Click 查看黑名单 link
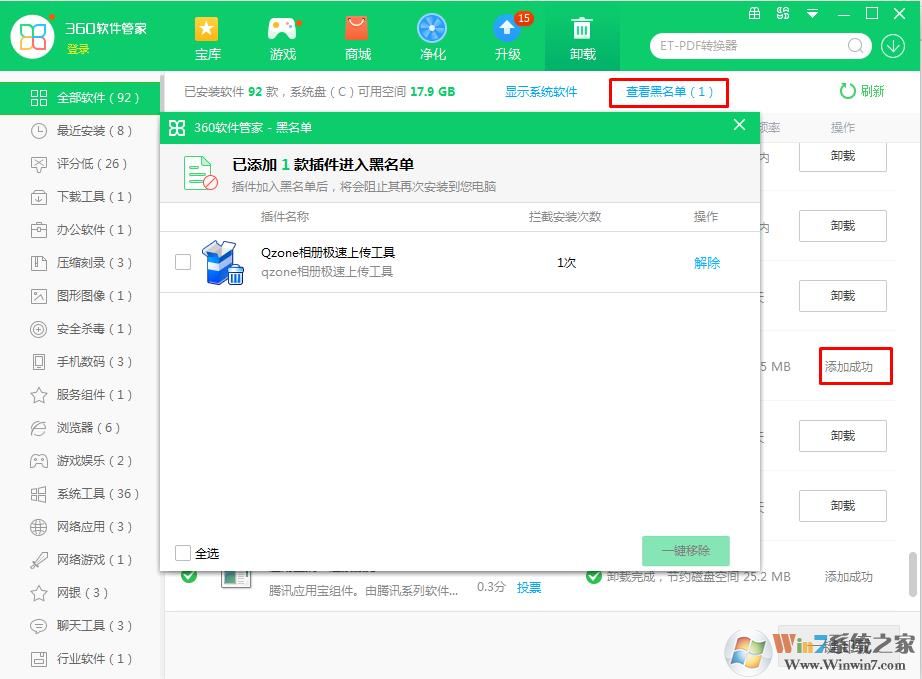 coord(669,92)
